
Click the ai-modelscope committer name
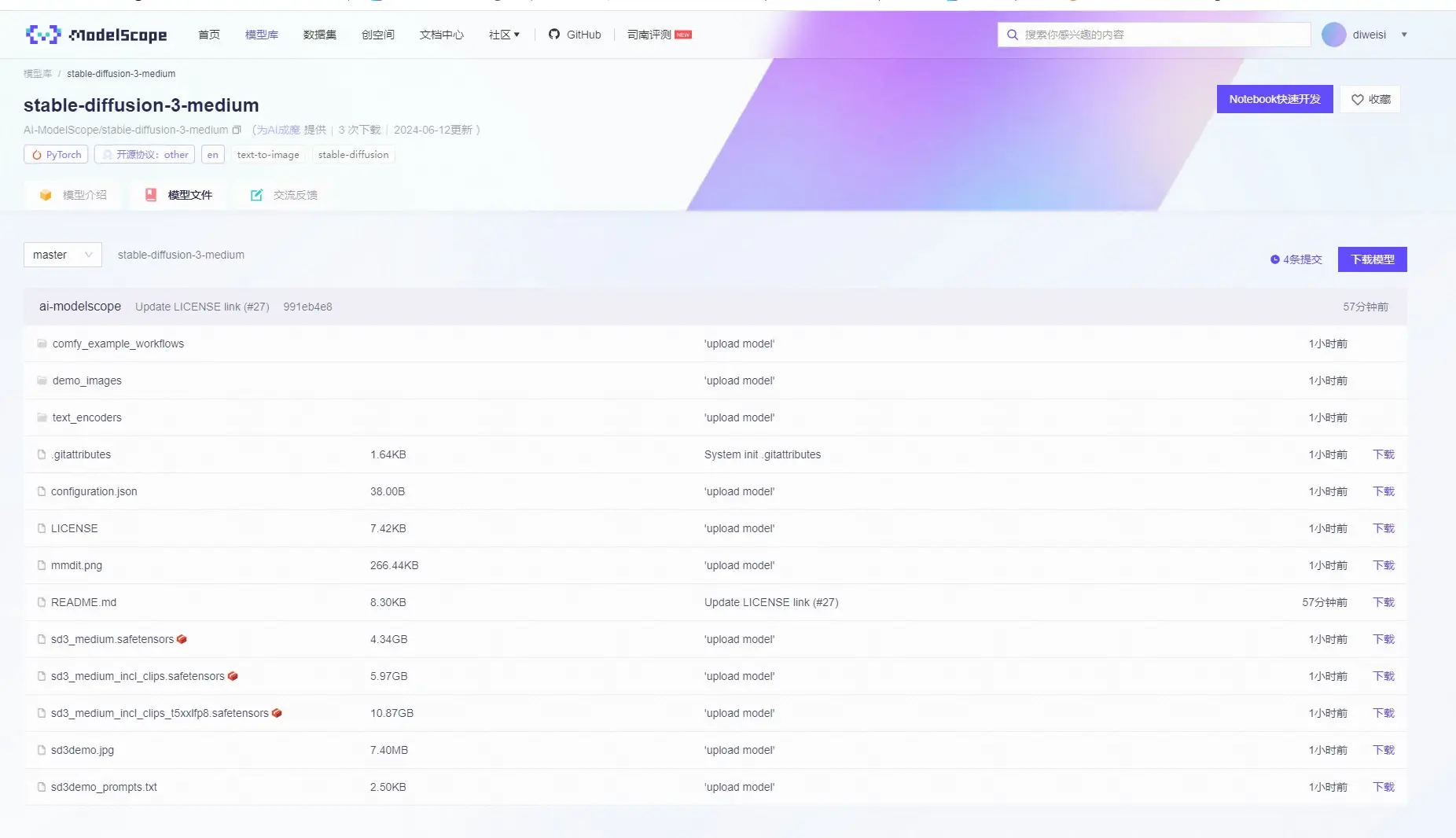[80, 307]
